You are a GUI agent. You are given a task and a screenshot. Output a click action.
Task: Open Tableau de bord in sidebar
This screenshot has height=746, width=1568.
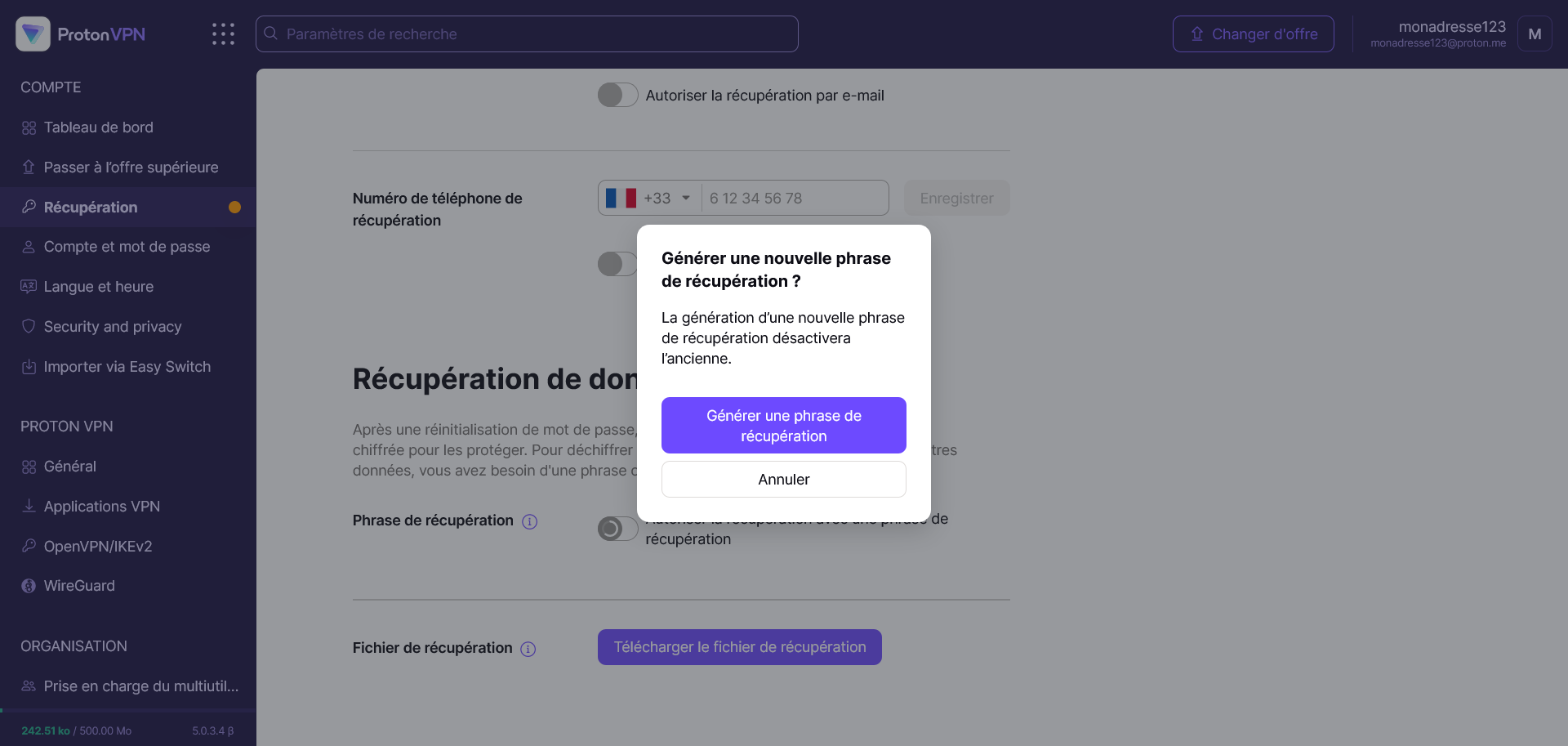[98, 127]
